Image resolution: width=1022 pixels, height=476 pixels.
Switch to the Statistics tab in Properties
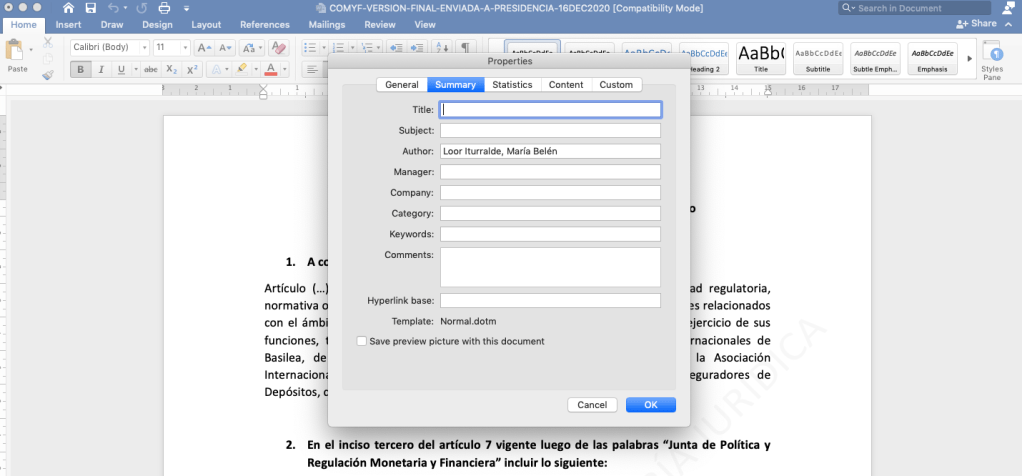512,85
